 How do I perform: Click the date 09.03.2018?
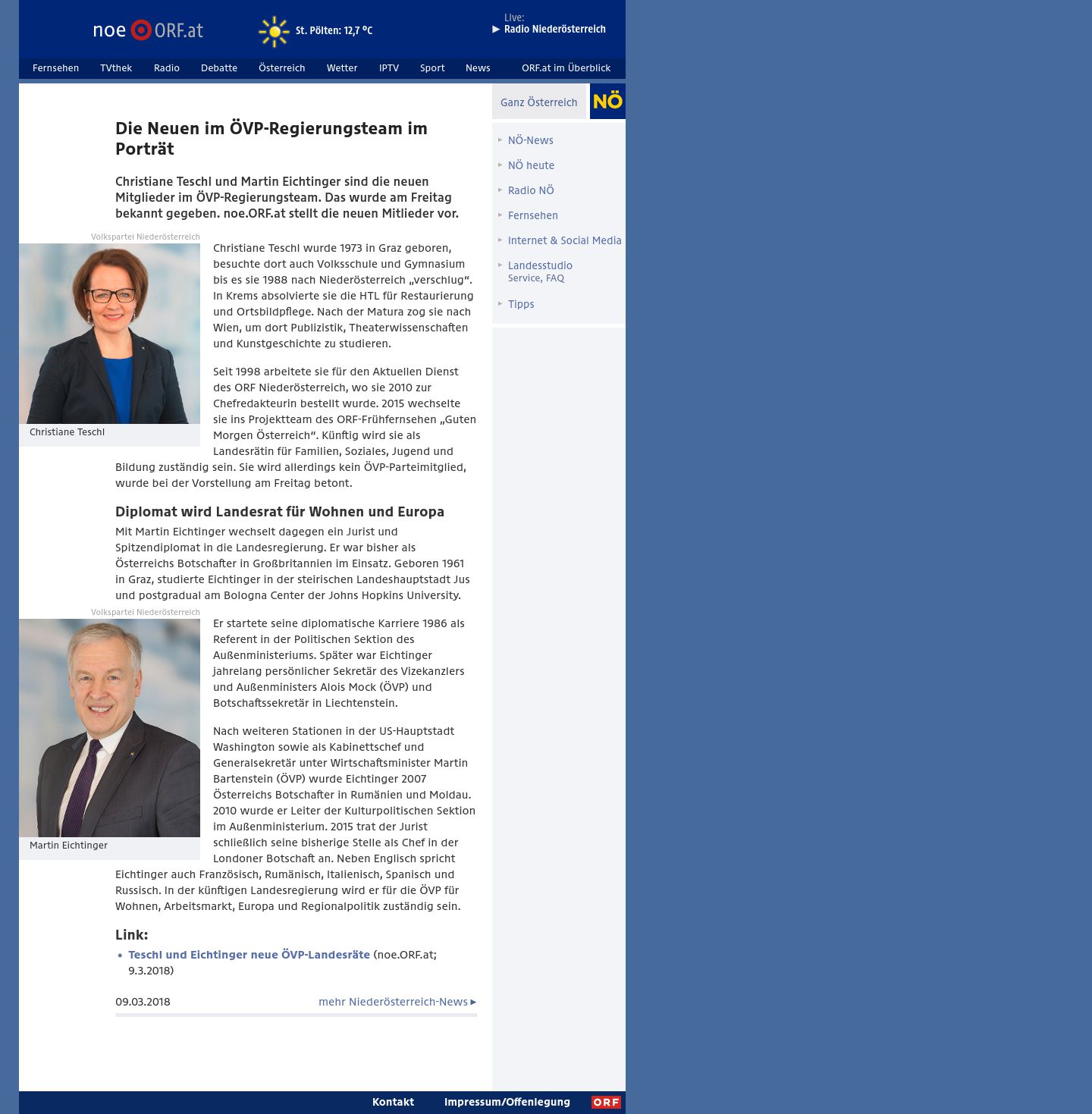coord(143,1002)
